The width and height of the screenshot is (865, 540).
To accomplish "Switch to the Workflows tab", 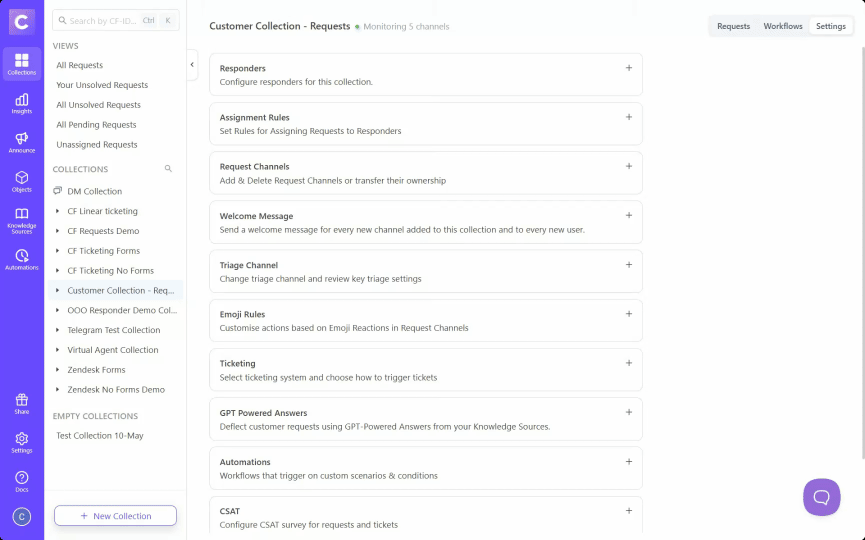I will coord(782,26).
